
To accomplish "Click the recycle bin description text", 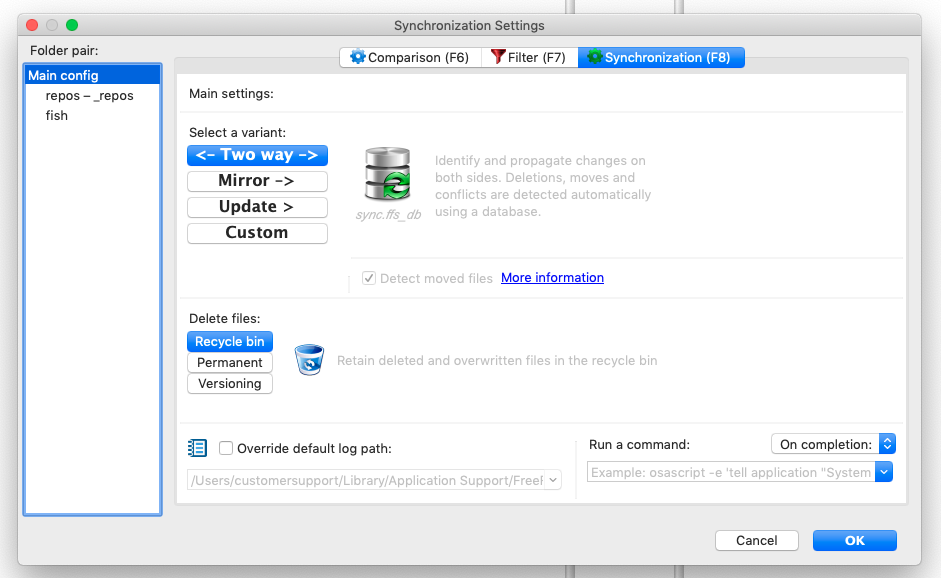I will point(497,361).
